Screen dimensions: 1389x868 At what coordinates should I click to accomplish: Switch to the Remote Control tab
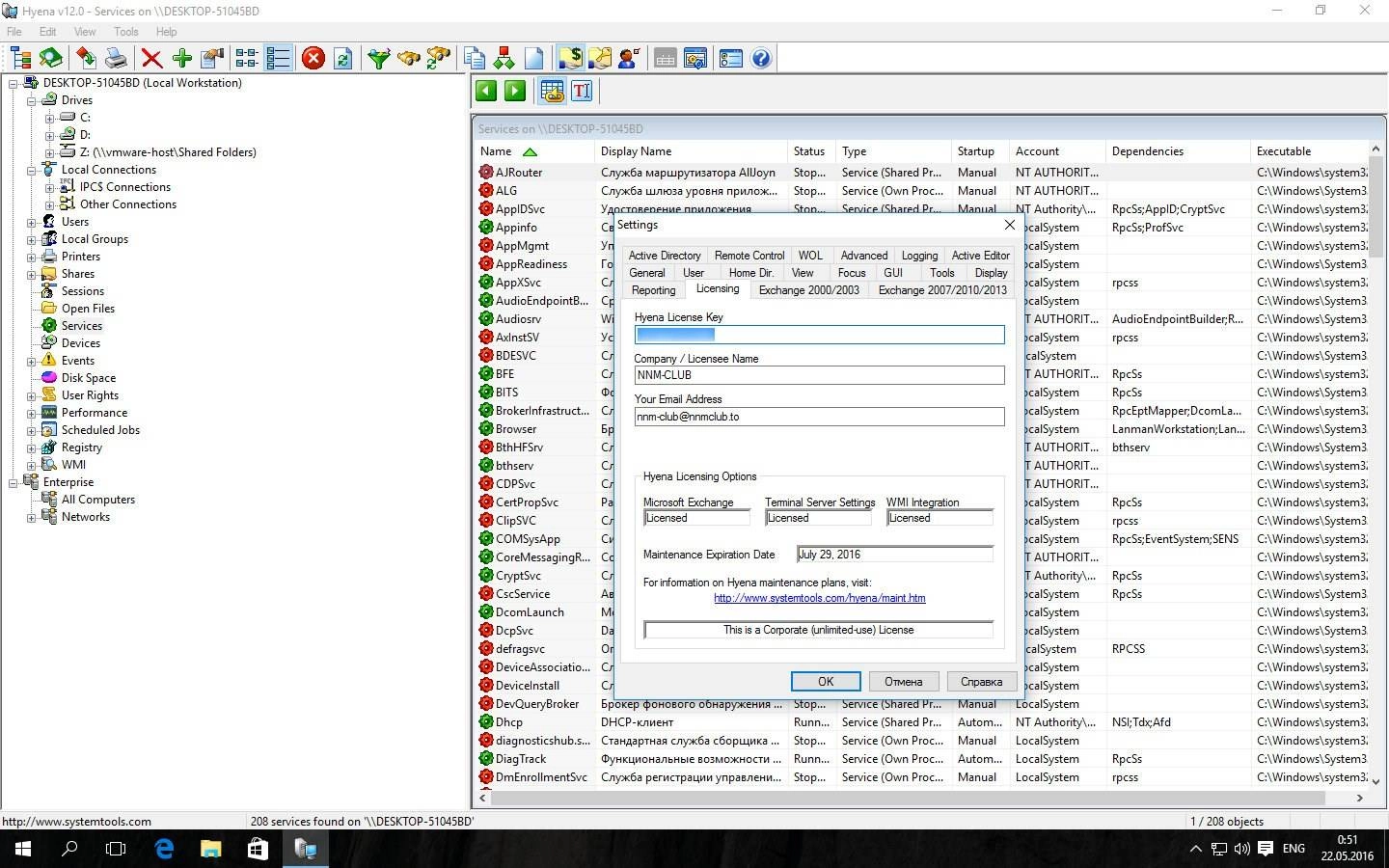(749, 256)
